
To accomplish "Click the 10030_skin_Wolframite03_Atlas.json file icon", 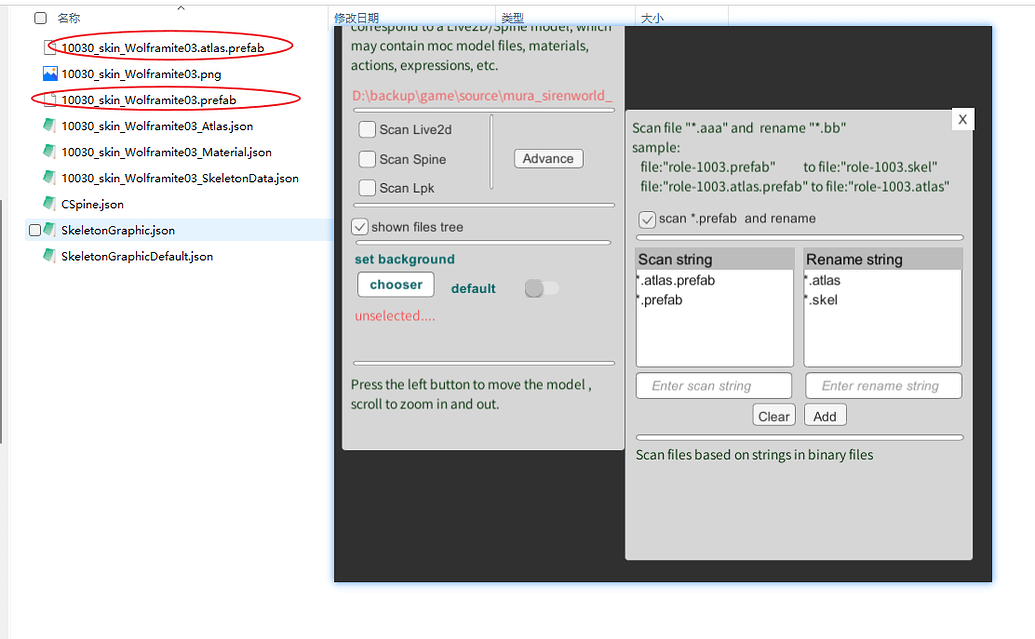I will (50, 126).
